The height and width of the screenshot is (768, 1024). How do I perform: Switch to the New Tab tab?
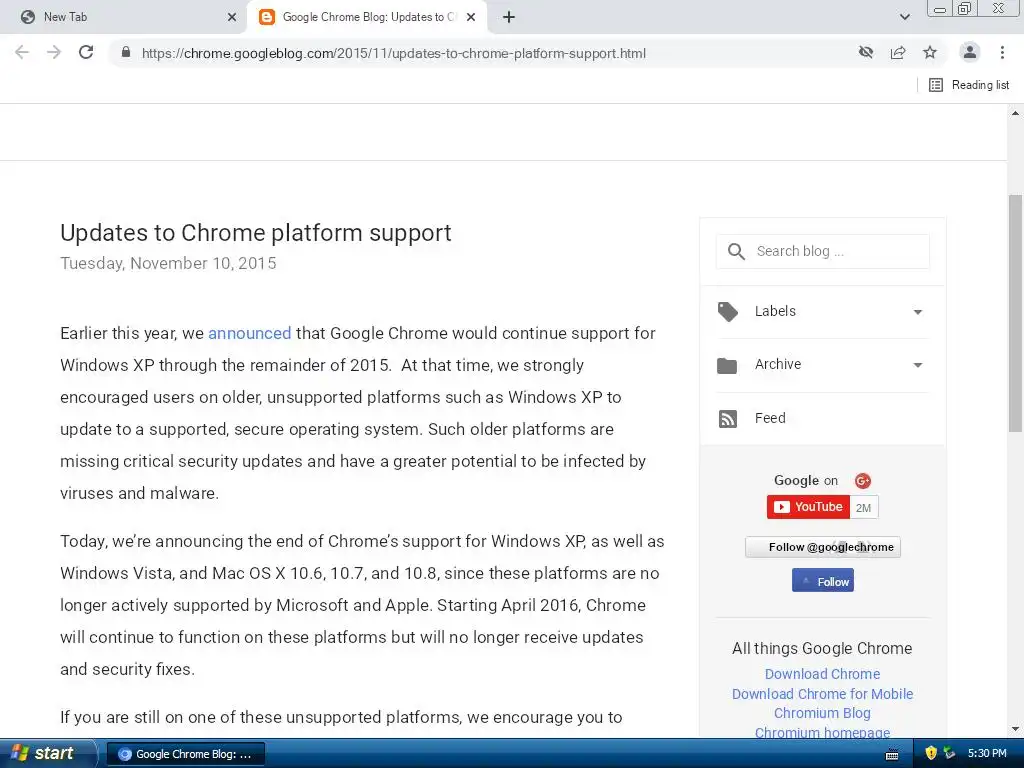coord(124,17)
